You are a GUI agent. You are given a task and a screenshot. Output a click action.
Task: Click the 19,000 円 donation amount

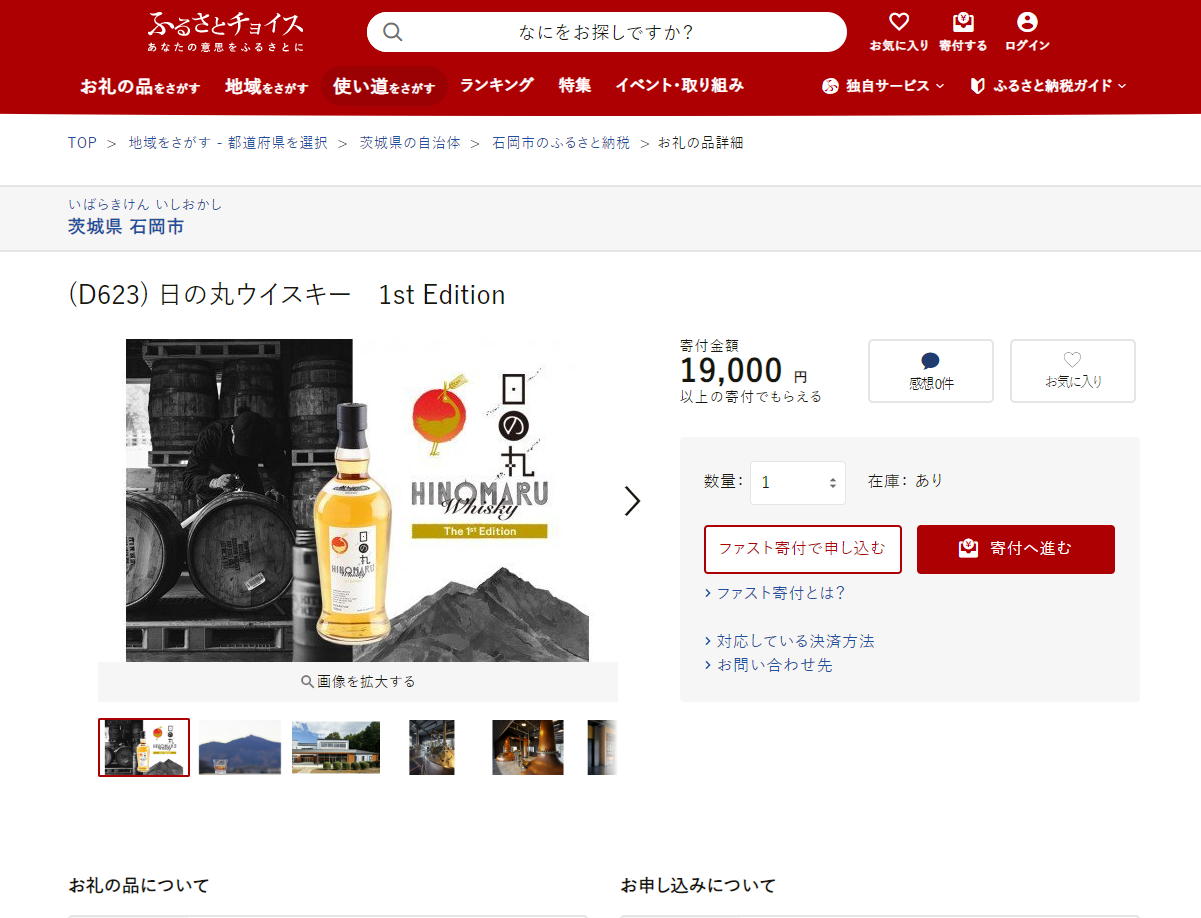744,372
